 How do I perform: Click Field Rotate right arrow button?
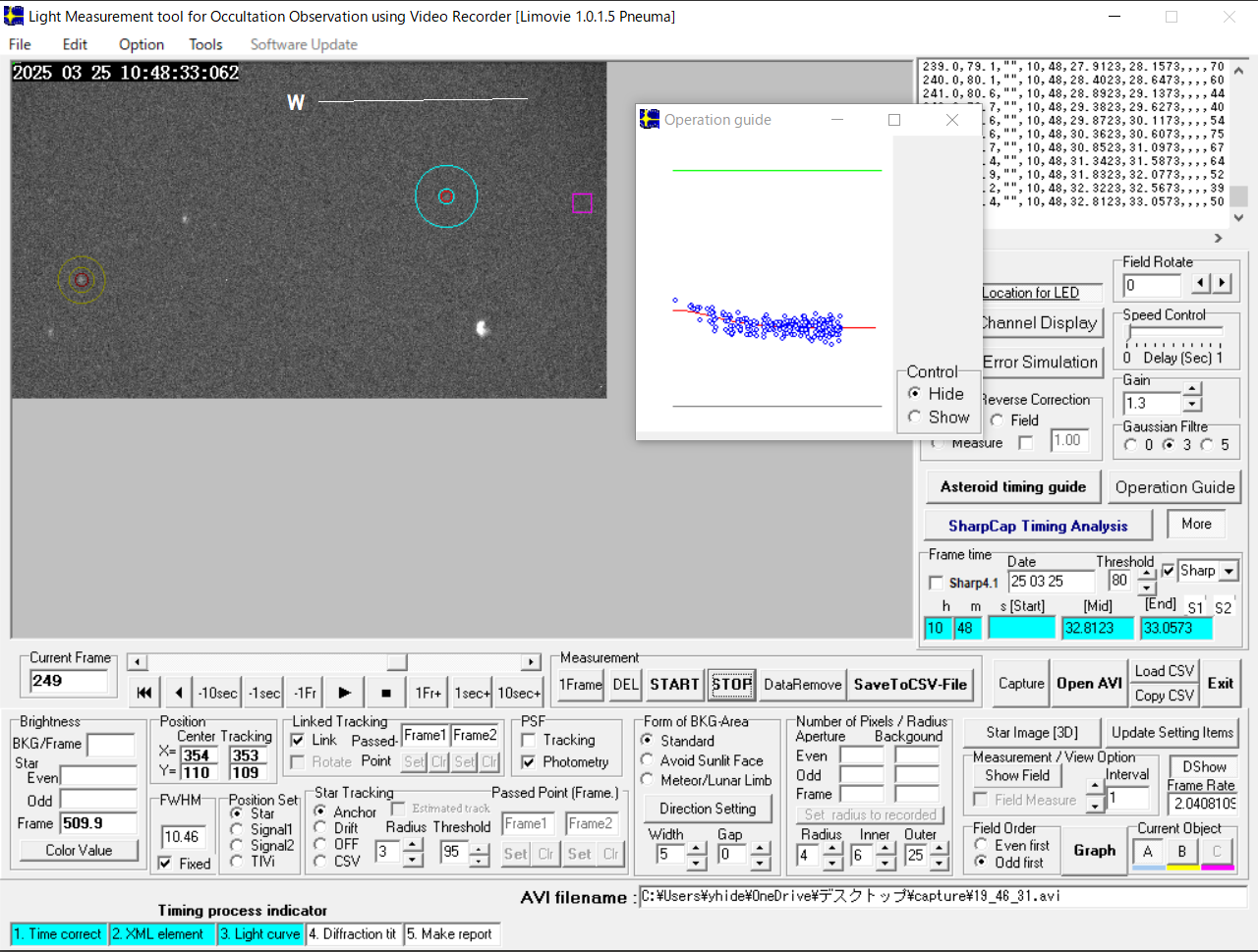(x=1222, y=283)
